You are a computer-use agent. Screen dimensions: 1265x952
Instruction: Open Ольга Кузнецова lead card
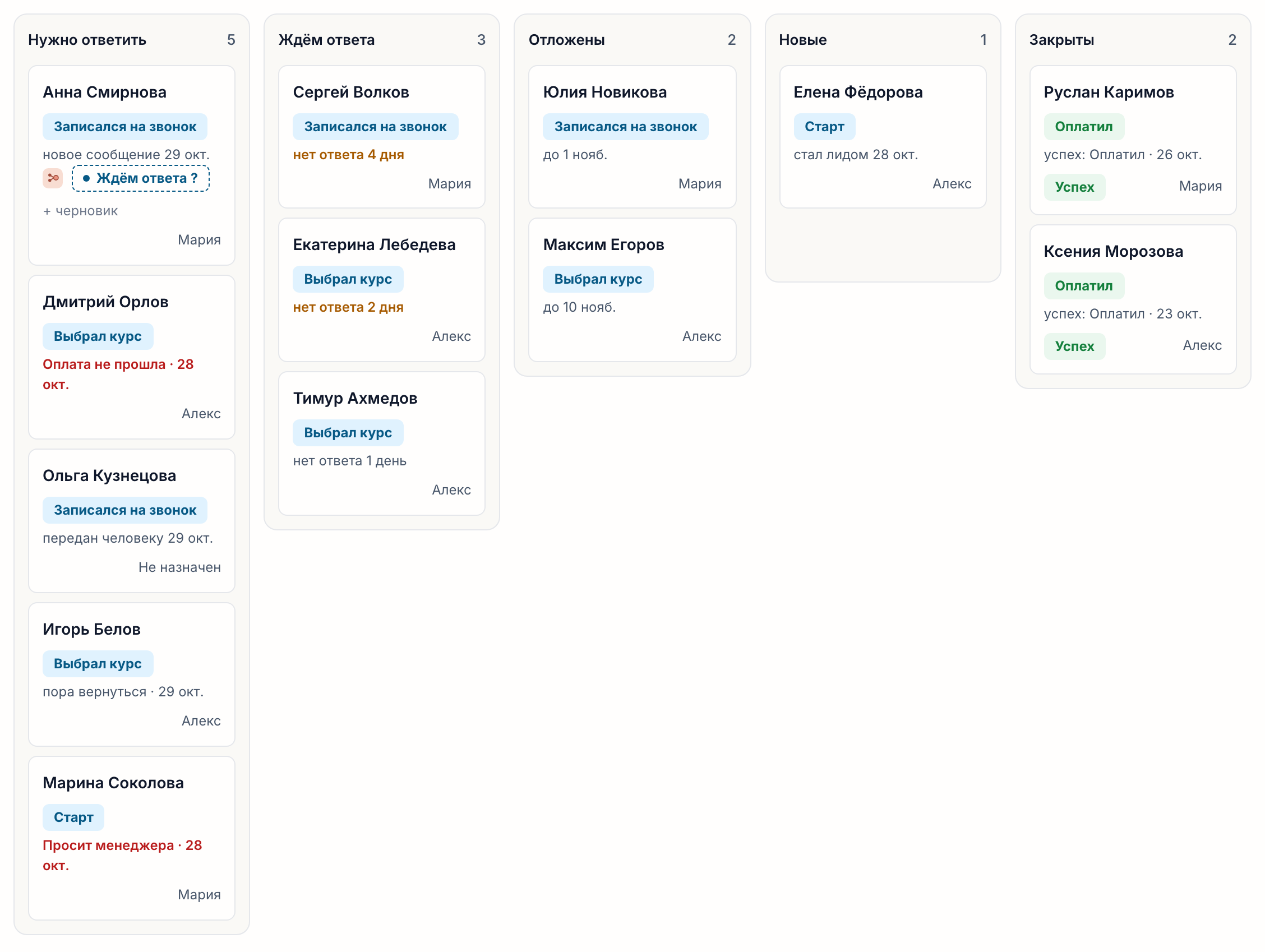pyautogui.click(x=132, y=521)
